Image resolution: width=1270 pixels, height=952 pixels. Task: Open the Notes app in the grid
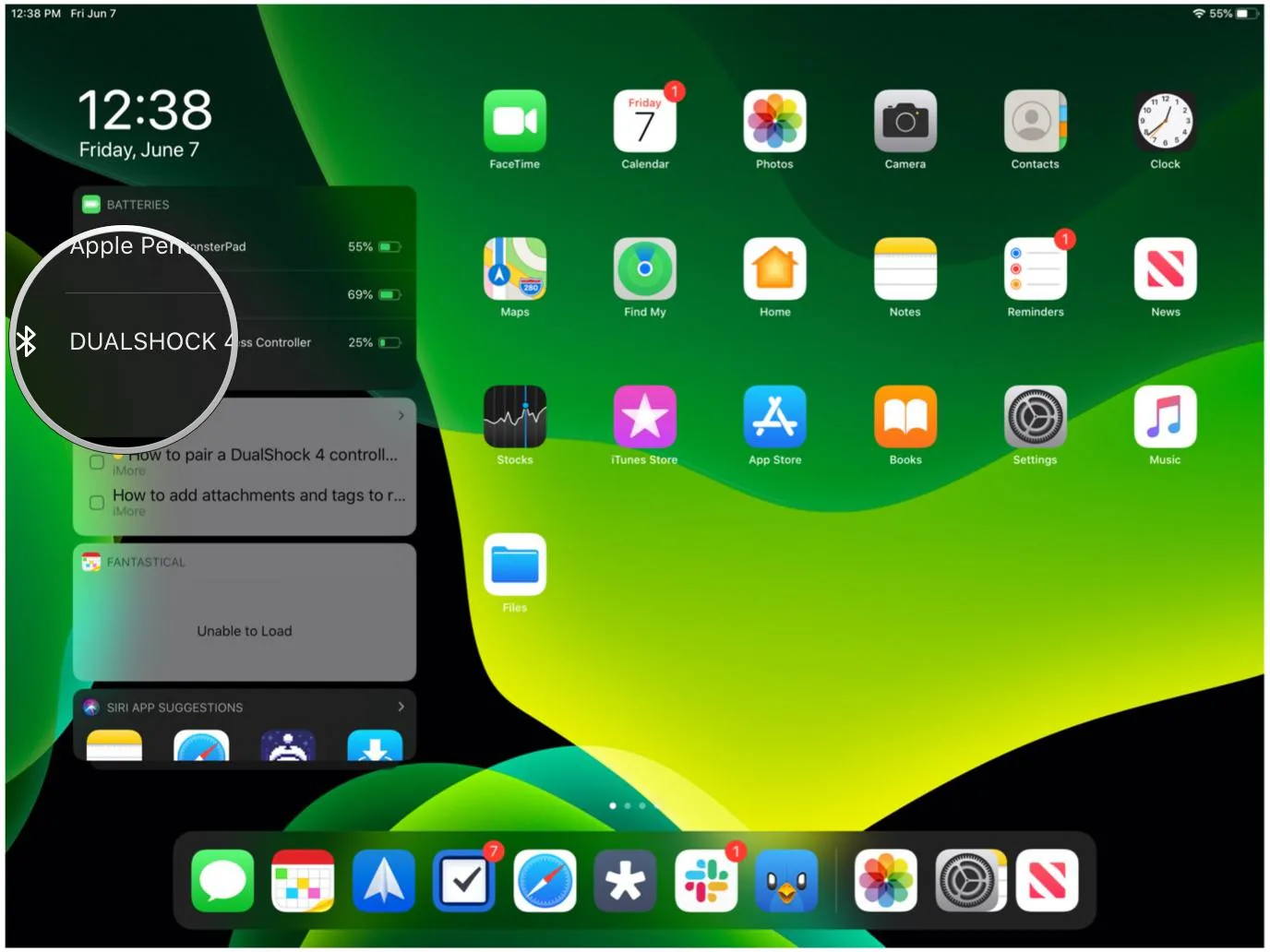[x=905, y=268]
